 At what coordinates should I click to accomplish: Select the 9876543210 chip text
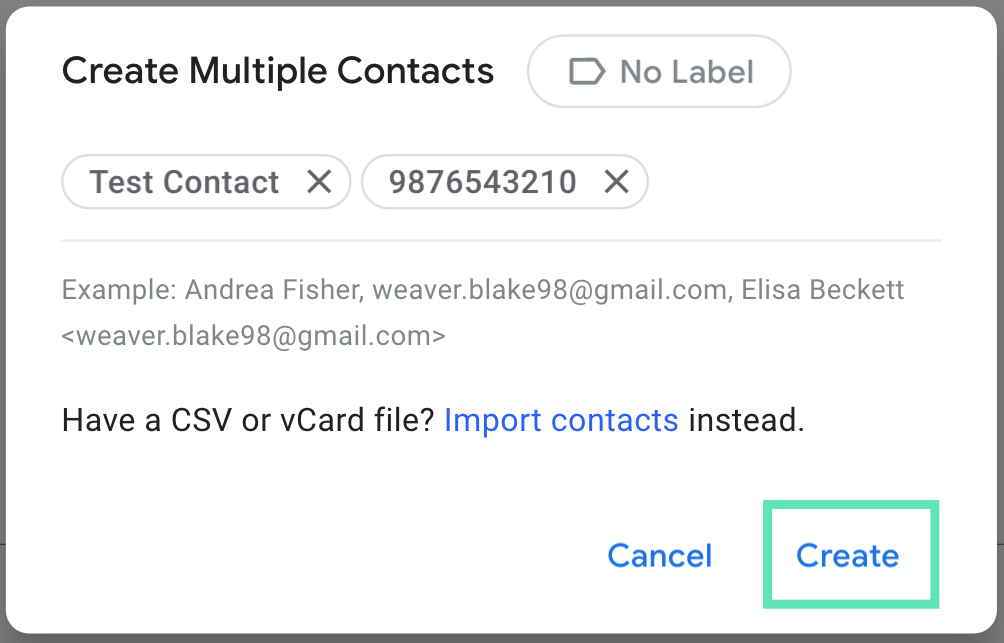tap(482, 182)
